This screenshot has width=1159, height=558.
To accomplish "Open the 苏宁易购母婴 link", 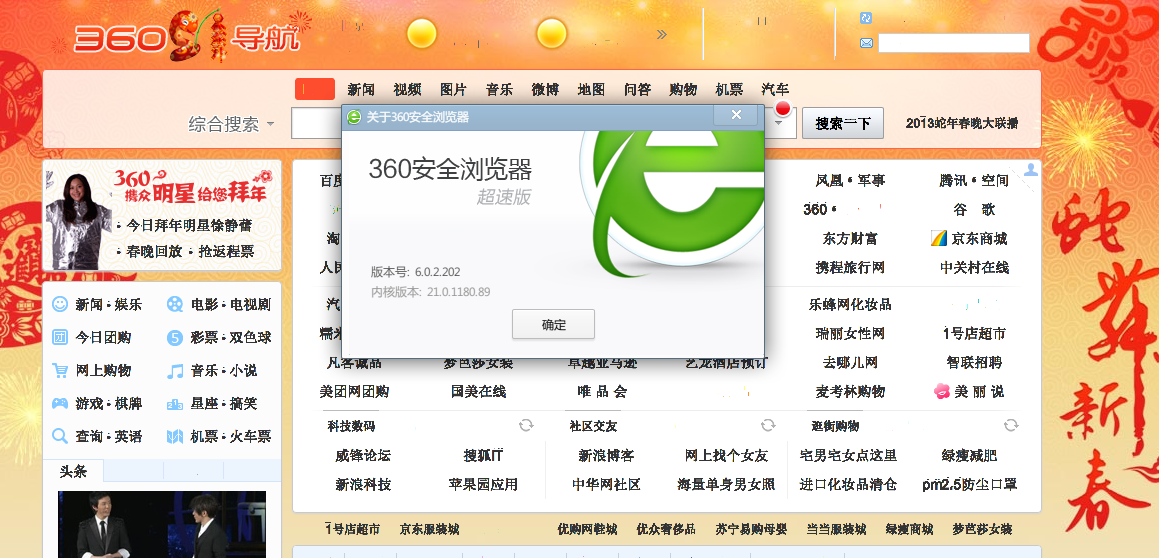I will (751, 529).
